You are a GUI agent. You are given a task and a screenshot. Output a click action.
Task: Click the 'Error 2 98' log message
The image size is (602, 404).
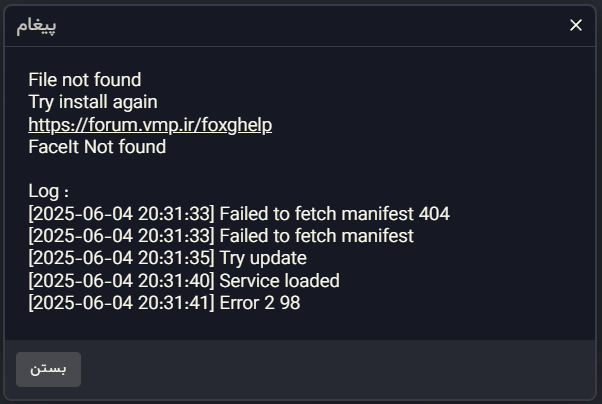click(x=260, y=303)
